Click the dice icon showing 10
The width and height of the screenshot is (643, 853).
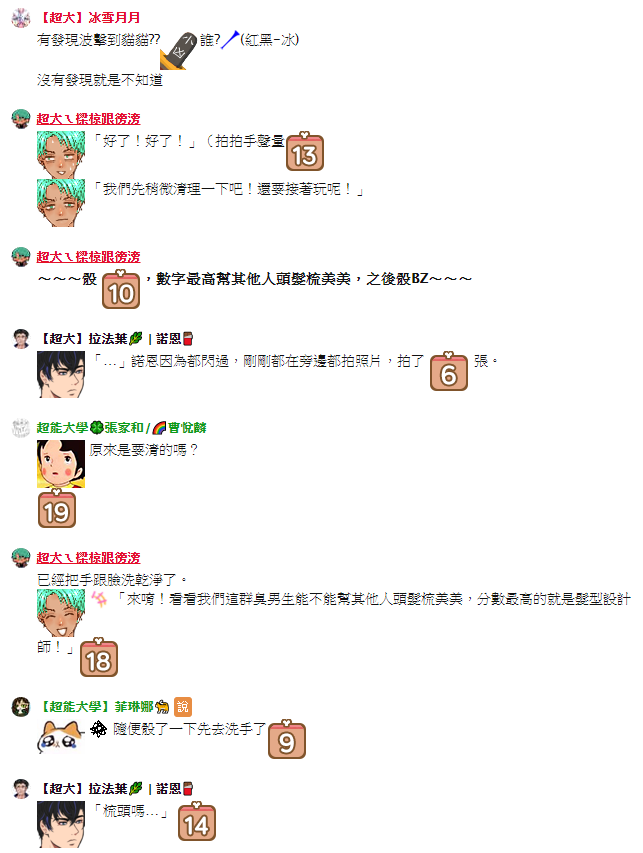point(121,289)
